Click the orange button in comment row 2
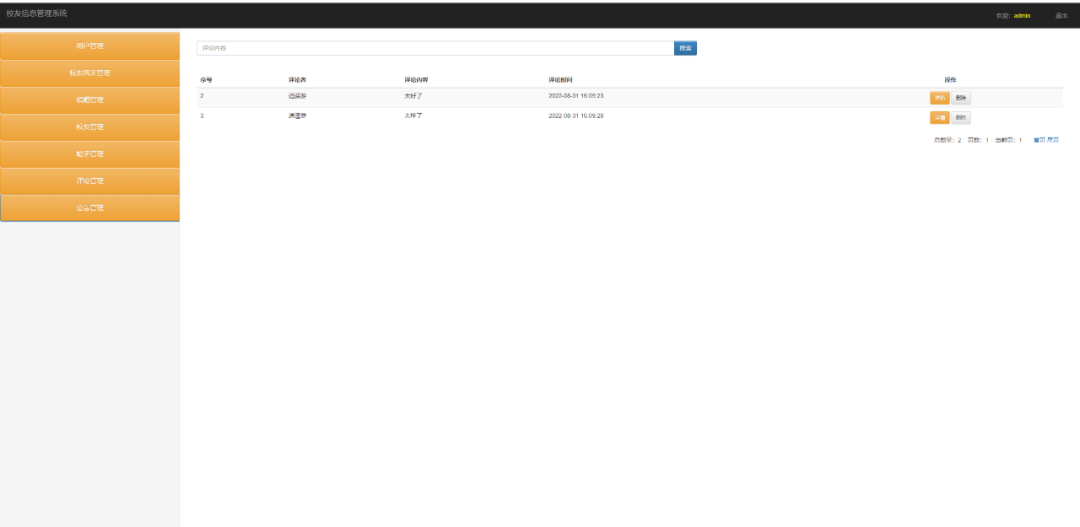Screen dimensions: 1080x527 pyautogui.click(x=939, y=98)
